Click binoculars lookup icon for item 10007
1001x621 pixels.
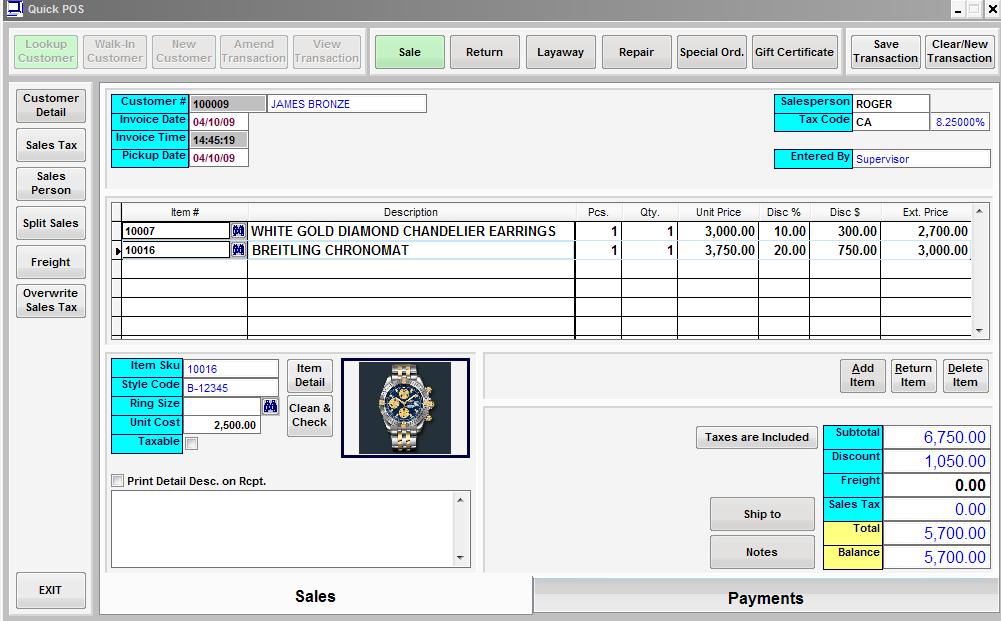(238, 231)
